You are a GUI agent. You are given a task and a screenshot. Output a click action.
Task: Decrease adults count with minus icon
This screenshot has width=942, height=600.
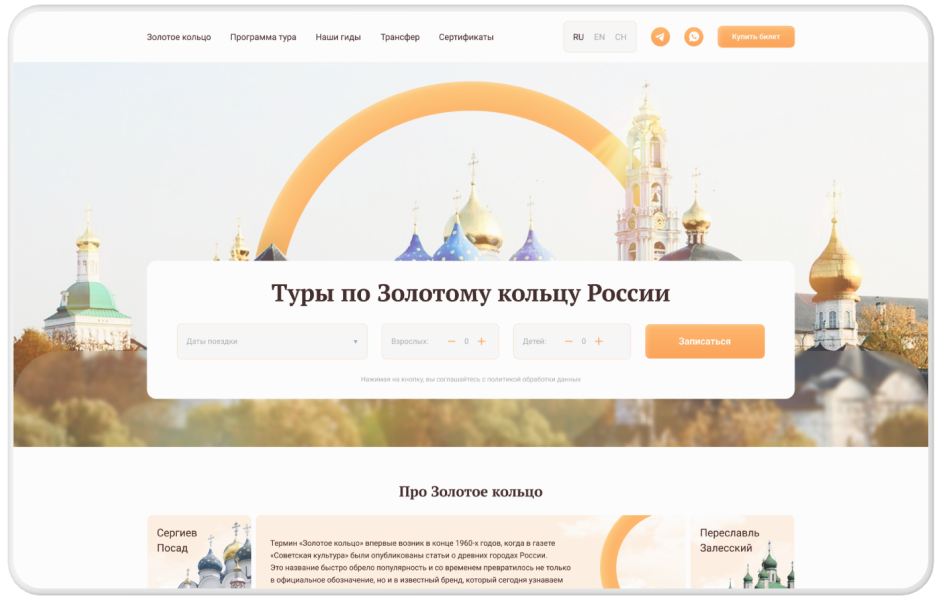(x=451, y=341)
